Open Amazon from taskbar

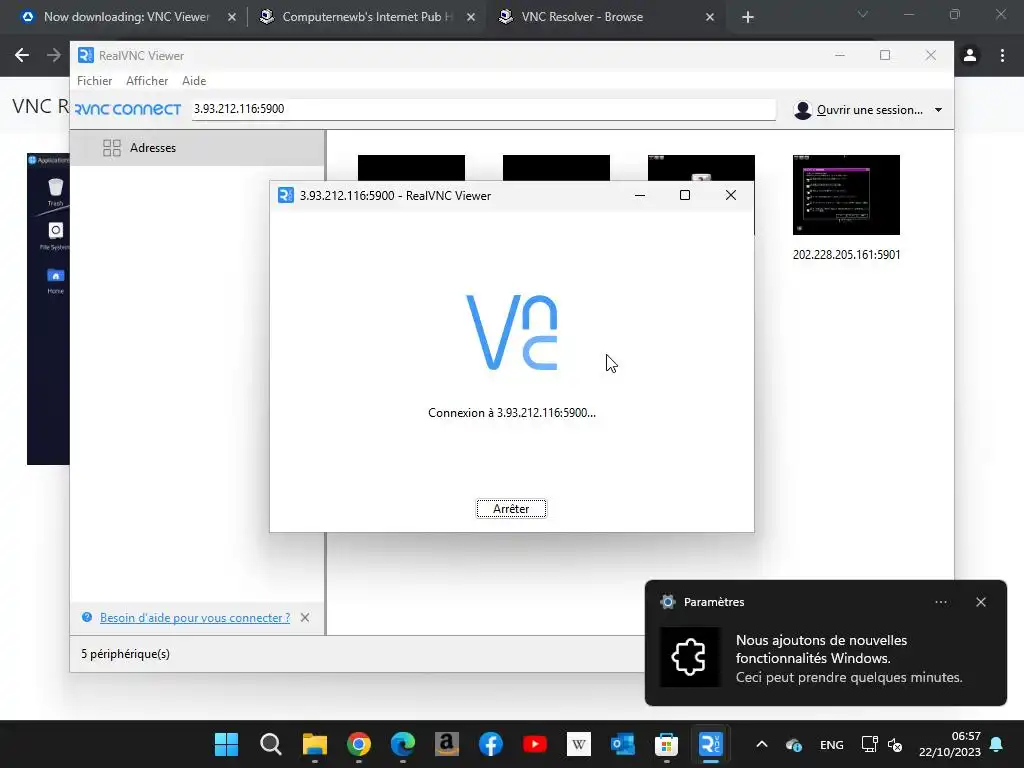click(x=447, y=744)
